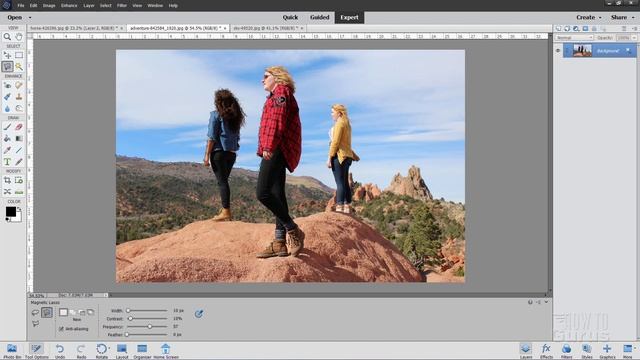The width and height of the screenshot is (640, 360).
Task: Click the Organizer button
Action: [142, 351]
